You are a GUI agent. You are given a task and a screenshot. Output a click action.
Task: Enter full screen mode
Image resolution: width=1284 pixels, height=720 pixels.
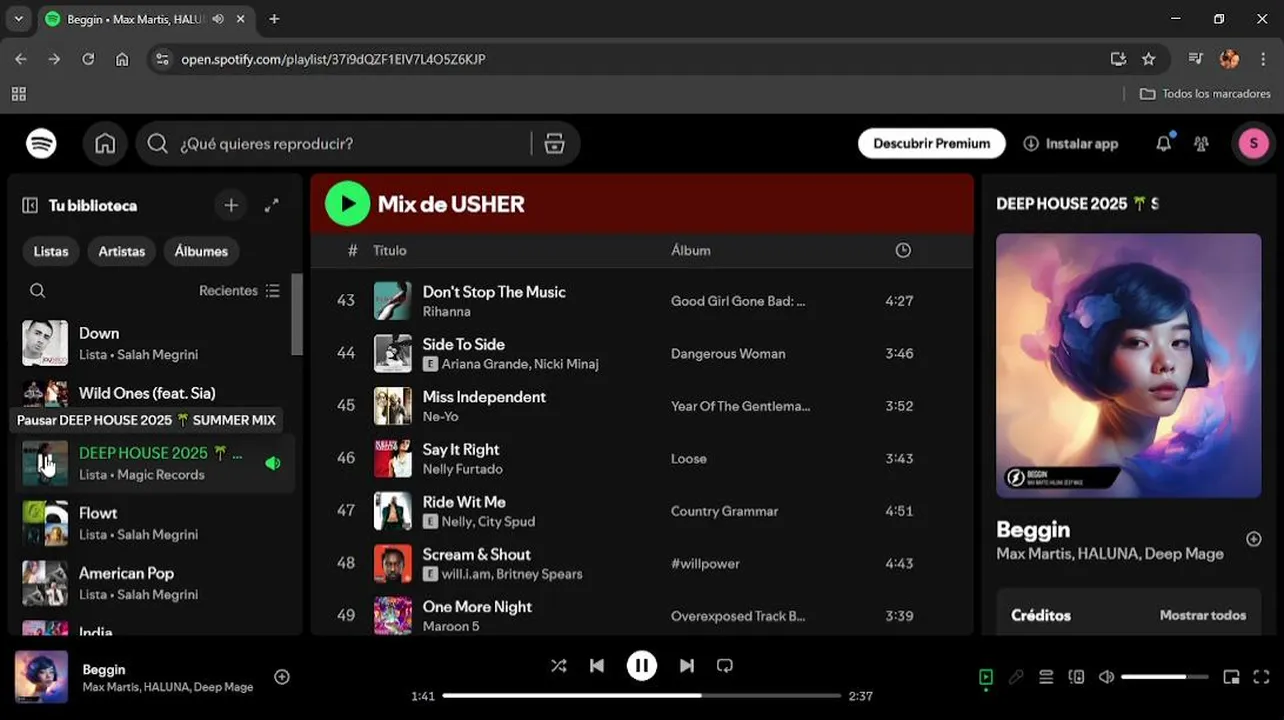[1261, 677]
